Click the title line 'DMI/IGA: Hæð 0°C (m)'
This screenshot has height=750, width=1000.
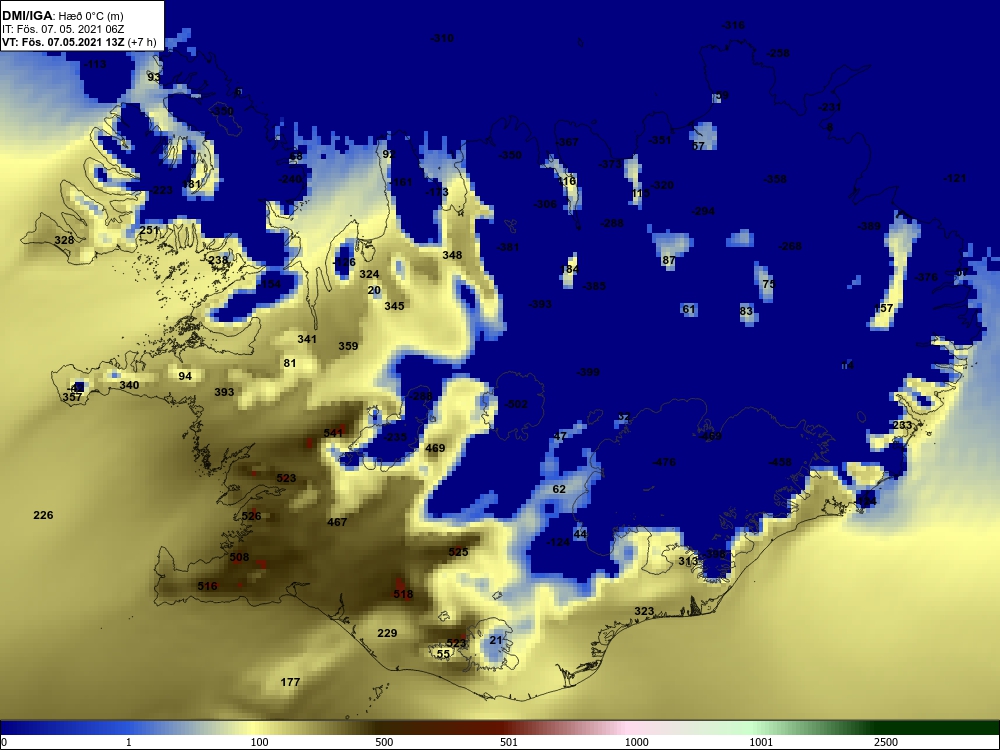pyautogui.click(x=62, y=16)
